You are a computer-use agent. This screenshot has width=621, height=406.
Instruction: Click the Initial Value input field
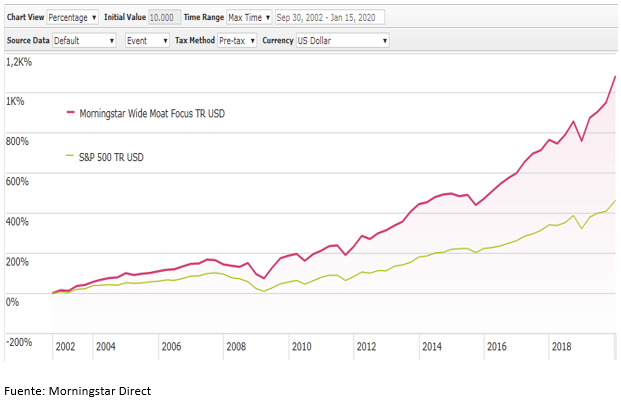click(x=164, y=18)
